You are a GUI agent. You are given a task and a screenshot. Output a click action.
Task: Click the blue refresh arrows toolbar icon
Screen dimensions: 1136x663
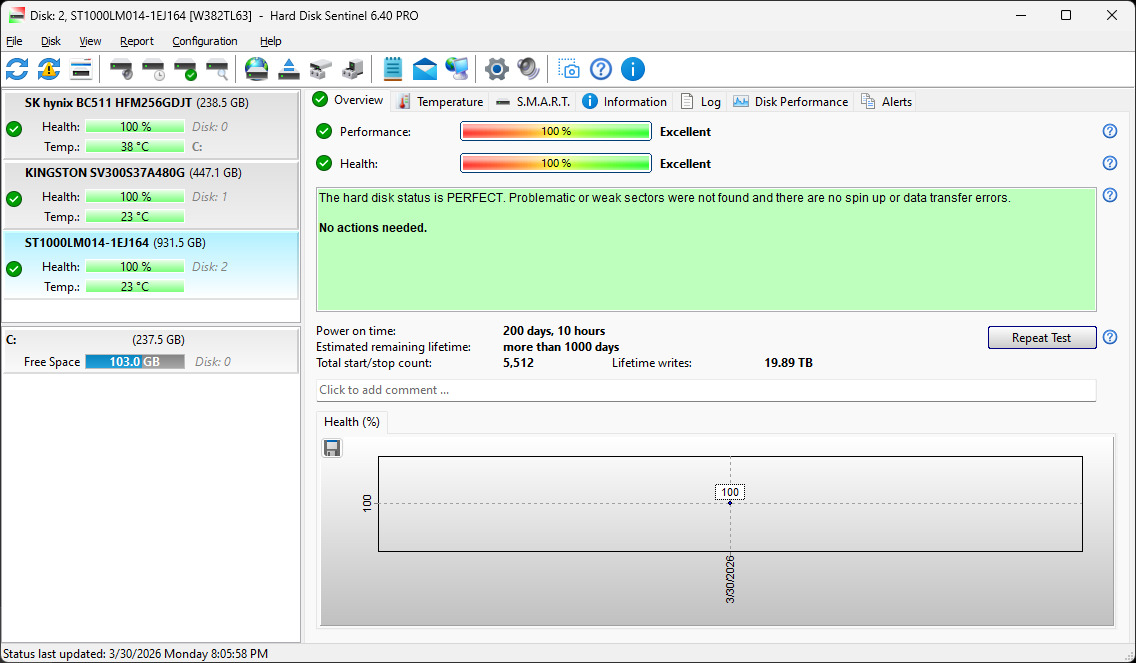[x=17, y=70]
